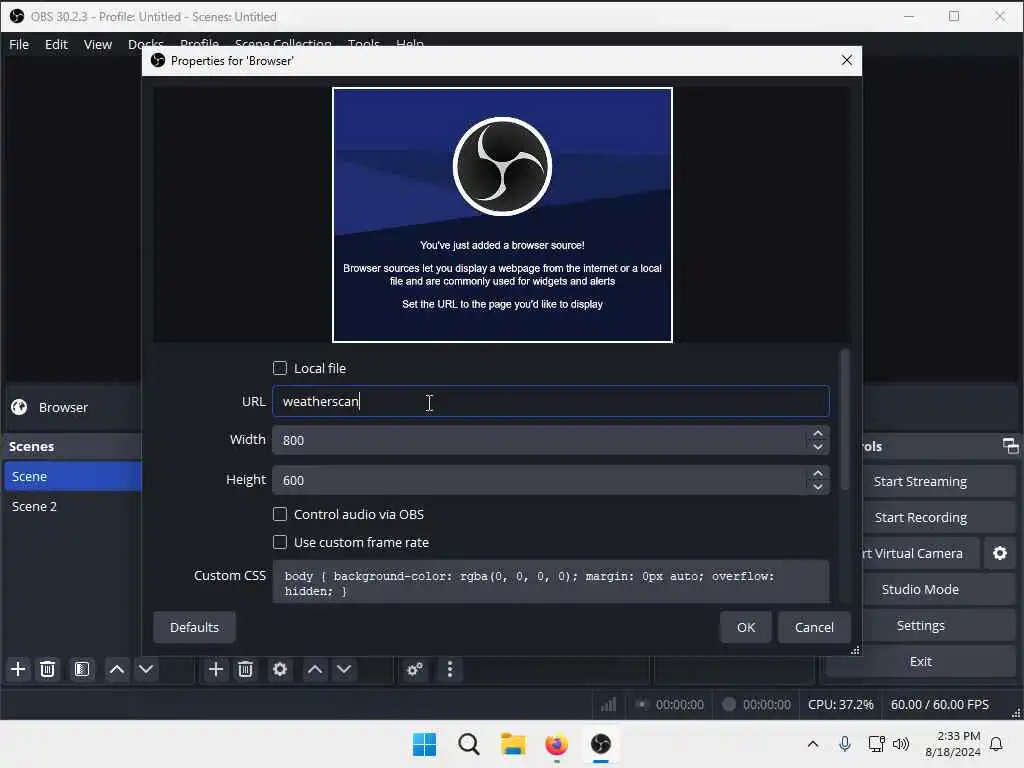Screen dimensions: 1024x768
Task: Click the Browser source globe icon
Action: (19, 407)
